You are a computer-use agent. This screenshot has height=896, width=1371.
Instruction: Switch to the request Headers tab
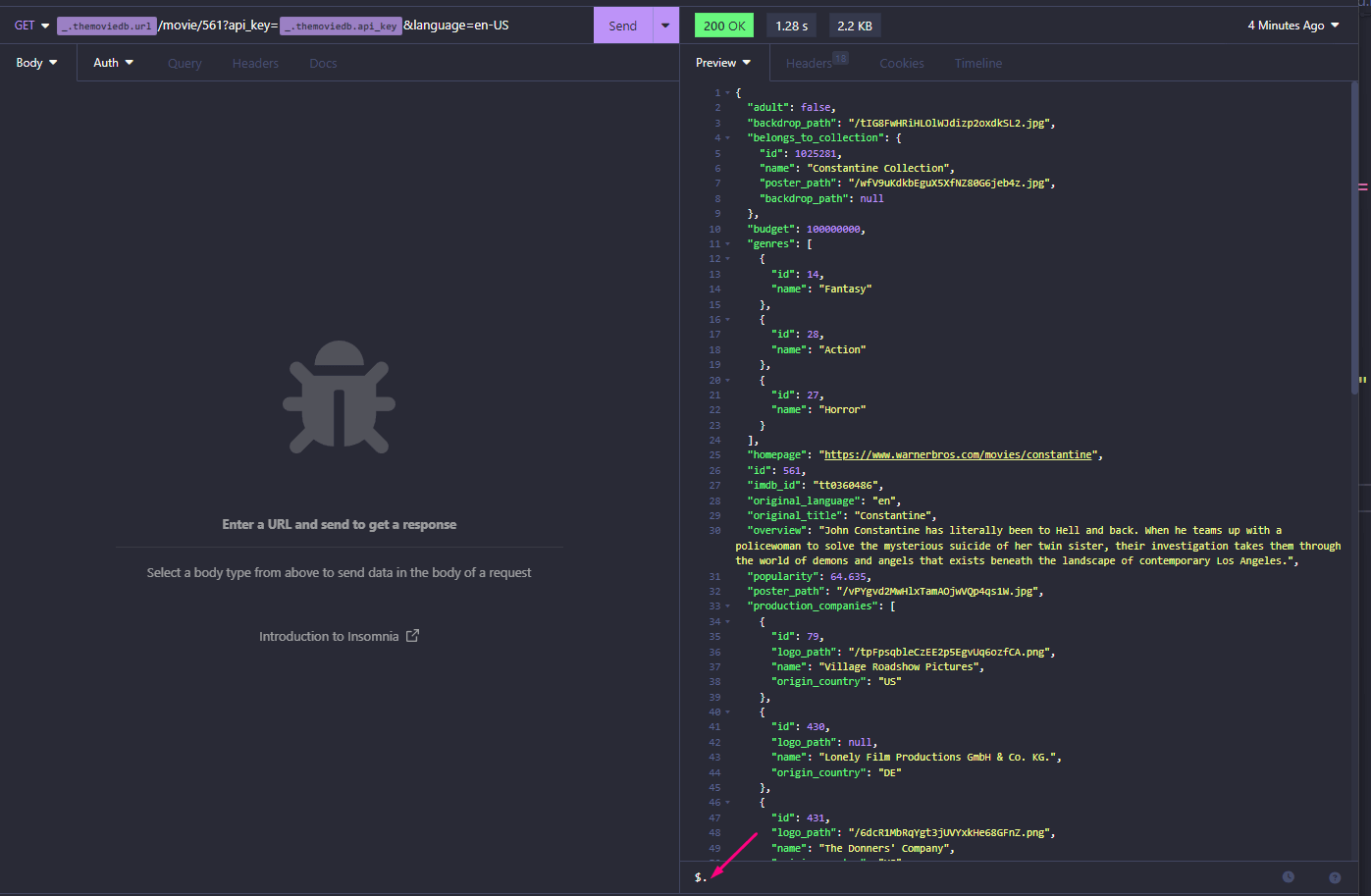click(x=255, y=64)
